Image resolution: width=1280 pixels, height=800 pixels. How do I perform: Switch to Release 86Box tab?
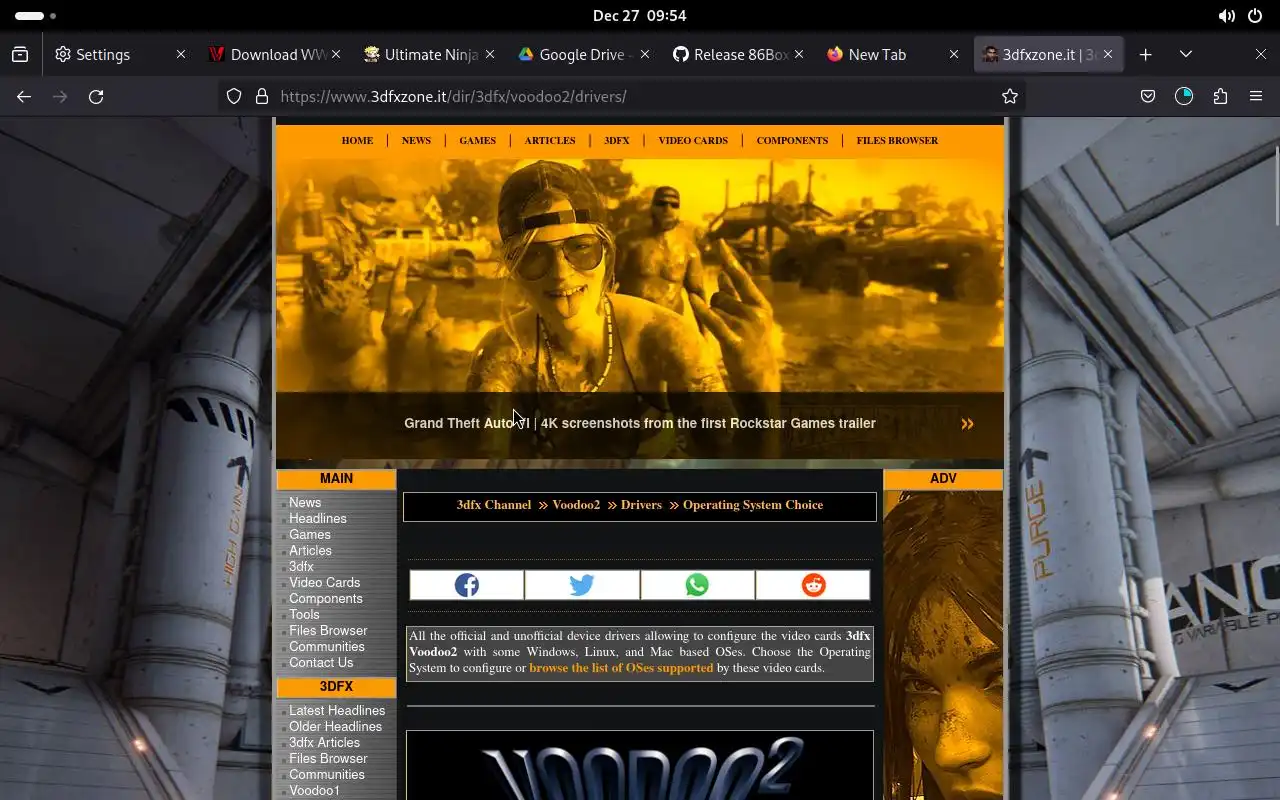[x=739, y=54]
